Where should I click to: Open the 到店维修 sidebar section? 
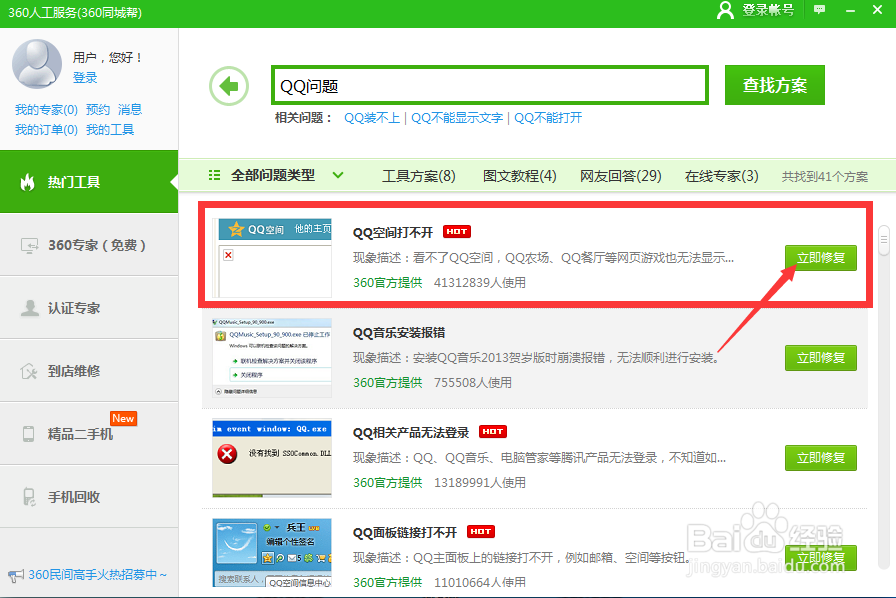(89, 371)
